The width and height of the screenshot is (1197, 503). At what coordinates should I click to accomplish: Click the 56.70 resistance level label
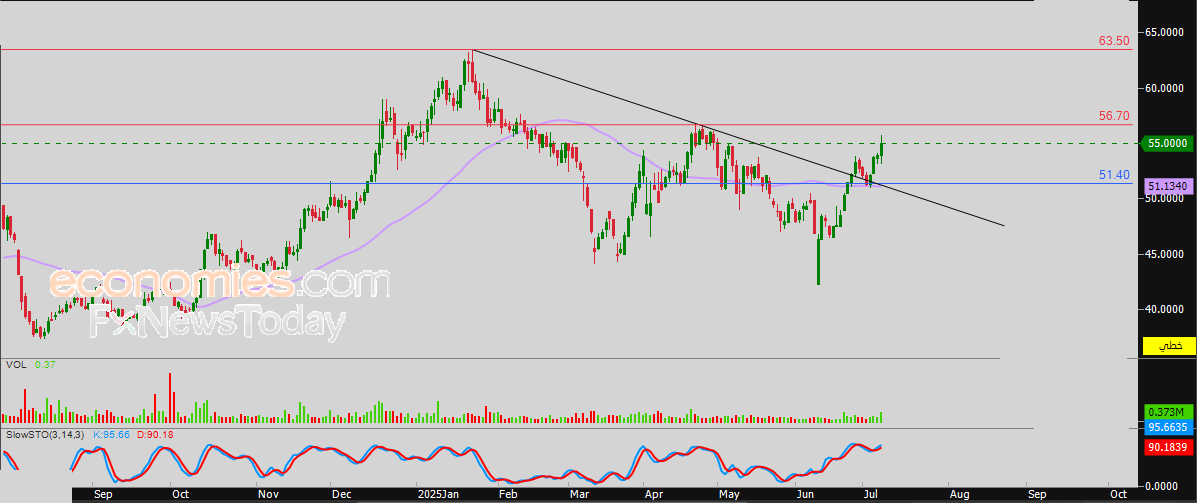pos(1113,116)
